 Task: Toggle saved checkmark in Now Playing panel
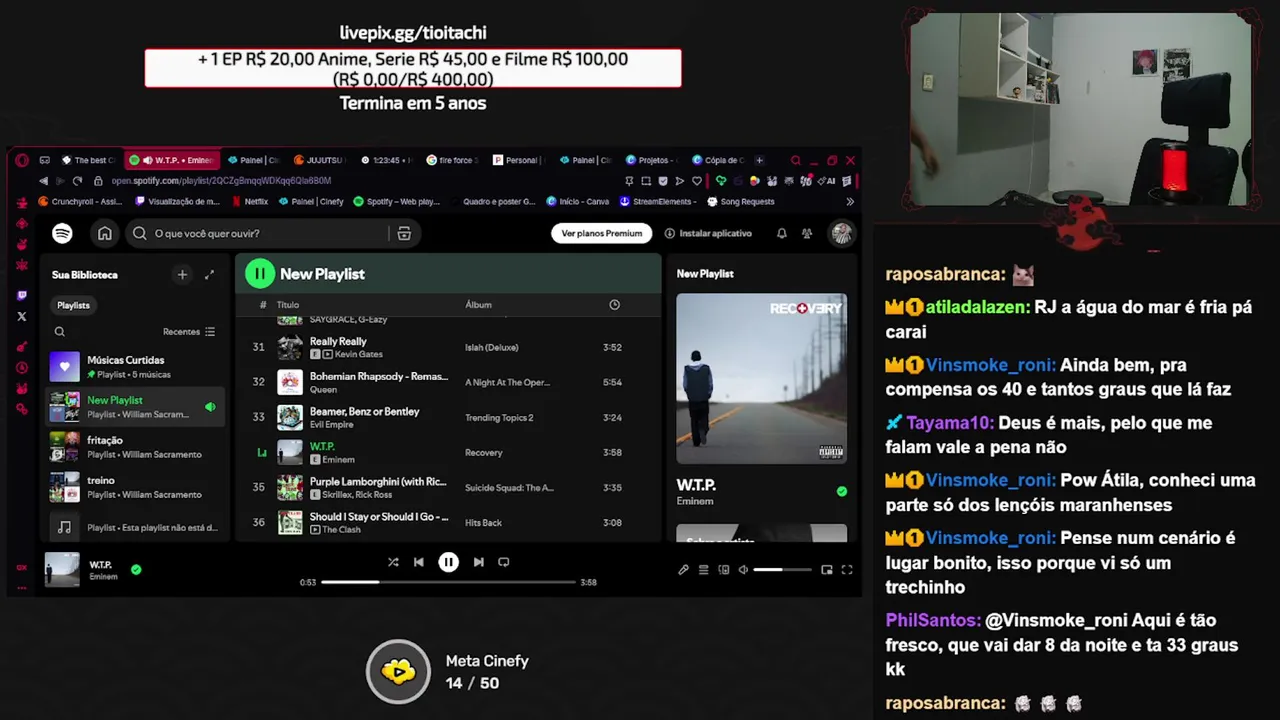pyautogui.click(x=841, y=491)
